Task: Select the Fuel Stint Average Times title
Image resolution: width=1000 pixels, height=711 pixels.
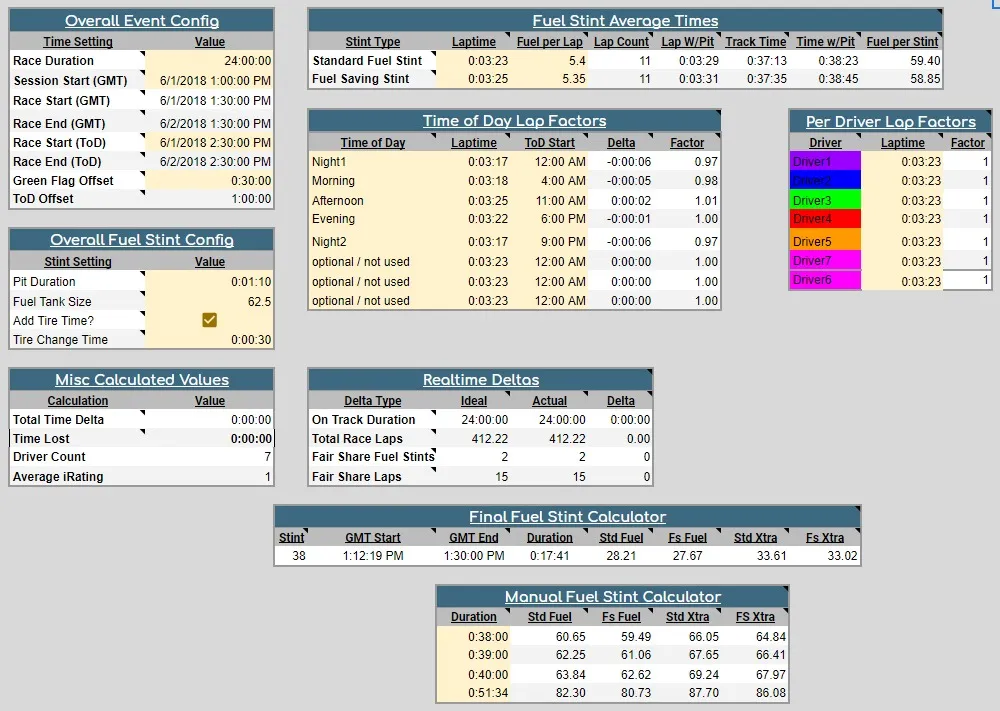Action: pos(625,21)
